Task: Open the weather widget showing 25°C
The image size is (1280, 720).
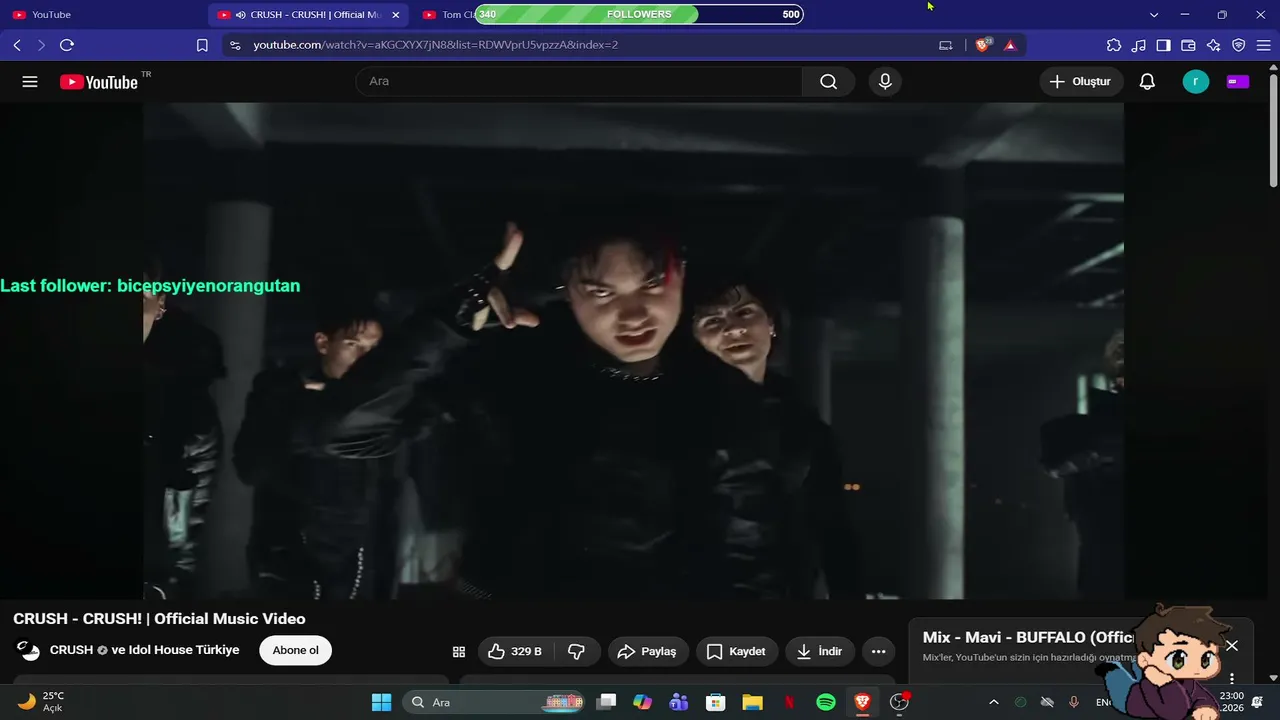Action: [41, 702]
